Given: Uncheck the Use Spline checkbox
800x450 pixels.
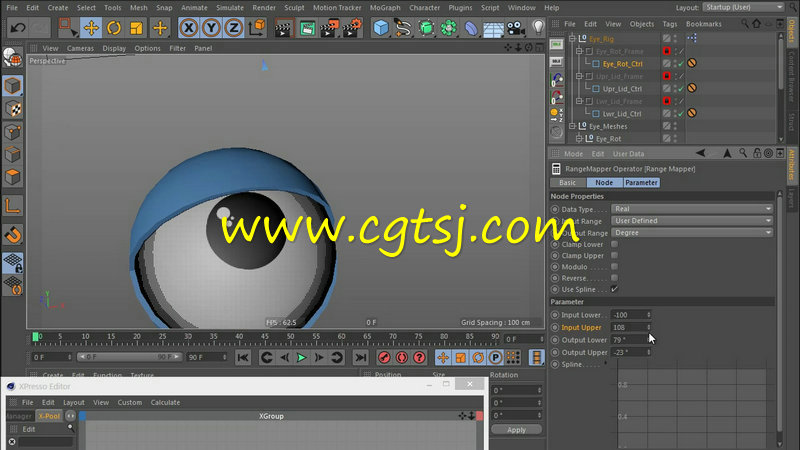Looking at the screenshot, I should click(x=614, y=289).
